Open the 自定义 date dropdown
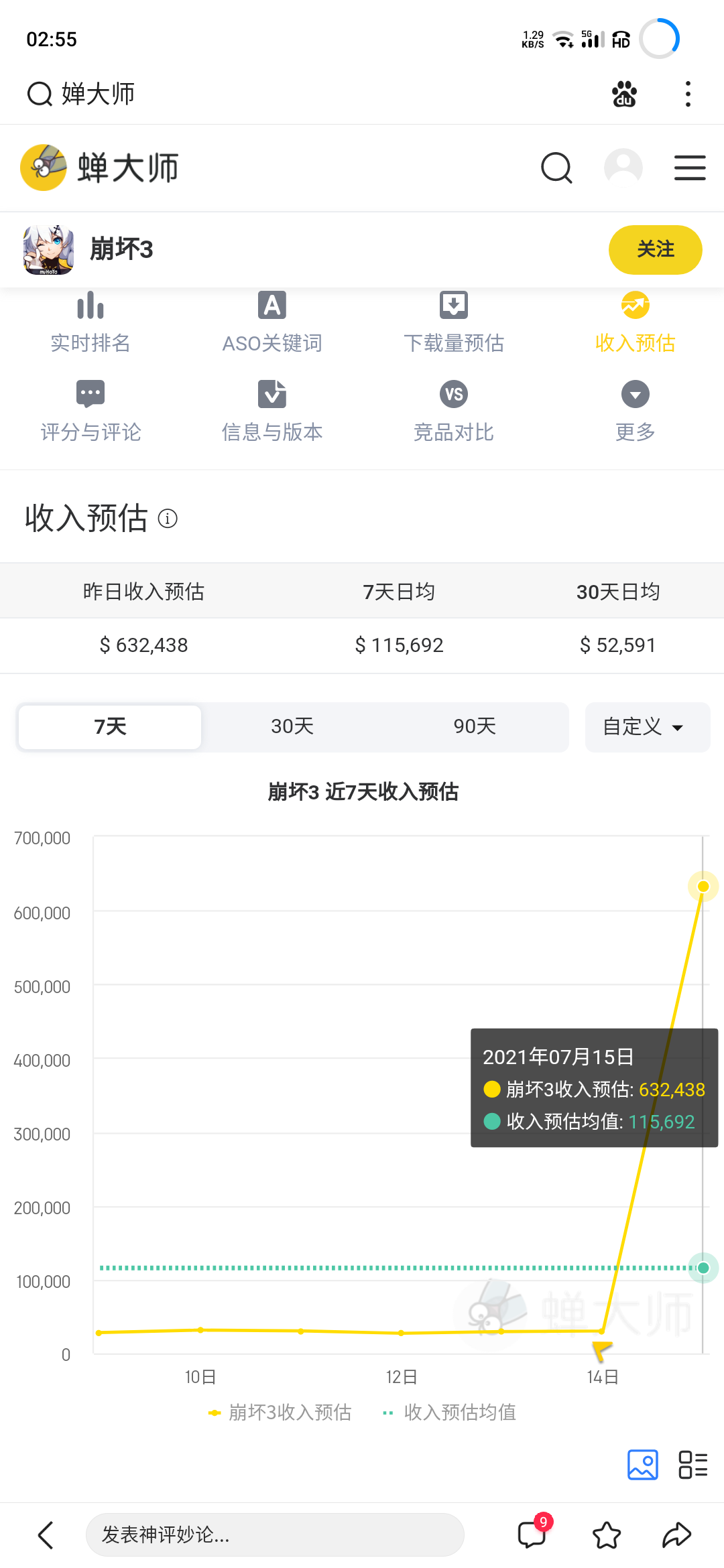 pyautogui.click(x=648, y=727)
